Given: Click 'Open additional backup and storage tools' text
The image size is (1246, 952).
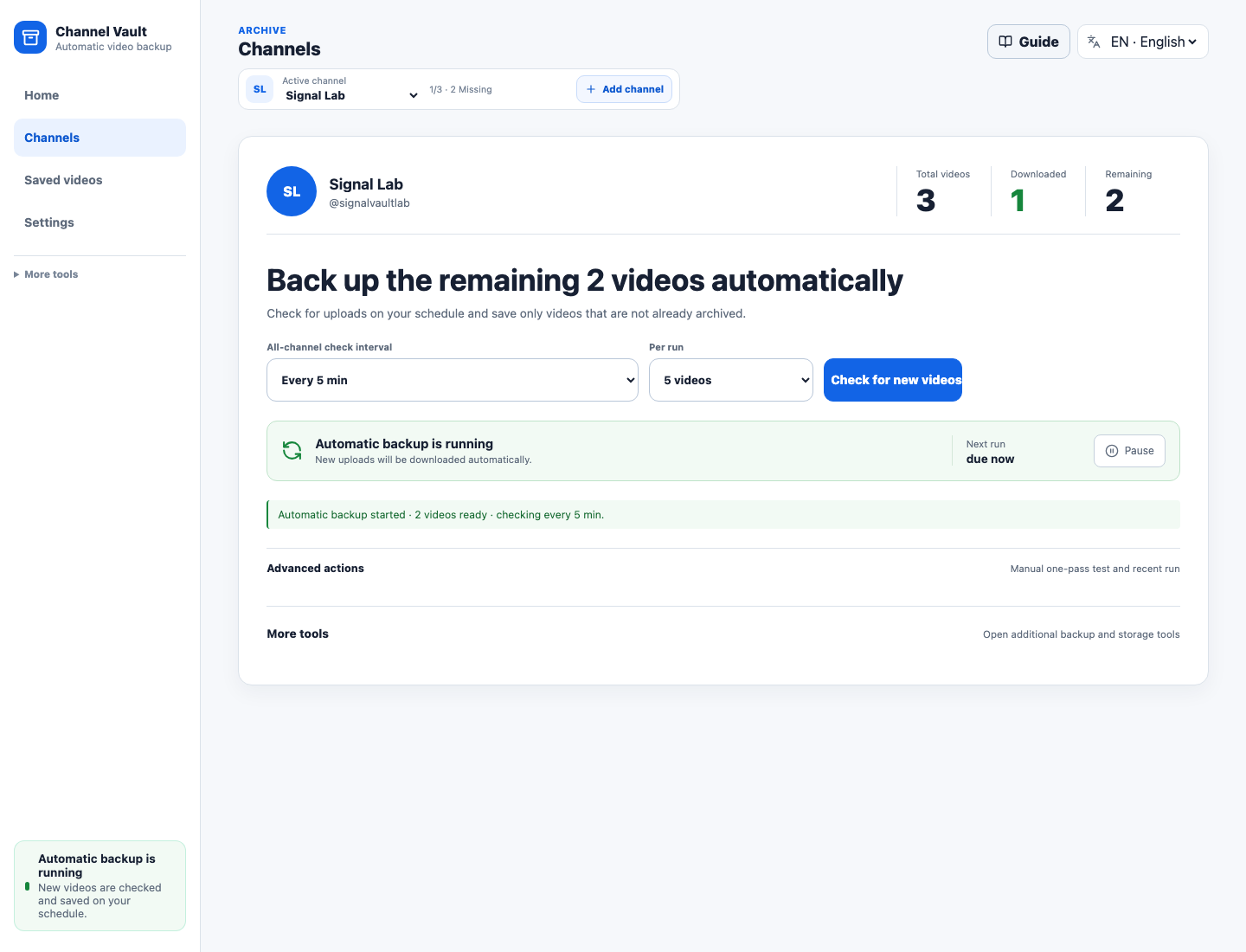Looking at the screenshot, I should tap(1082, 634).
